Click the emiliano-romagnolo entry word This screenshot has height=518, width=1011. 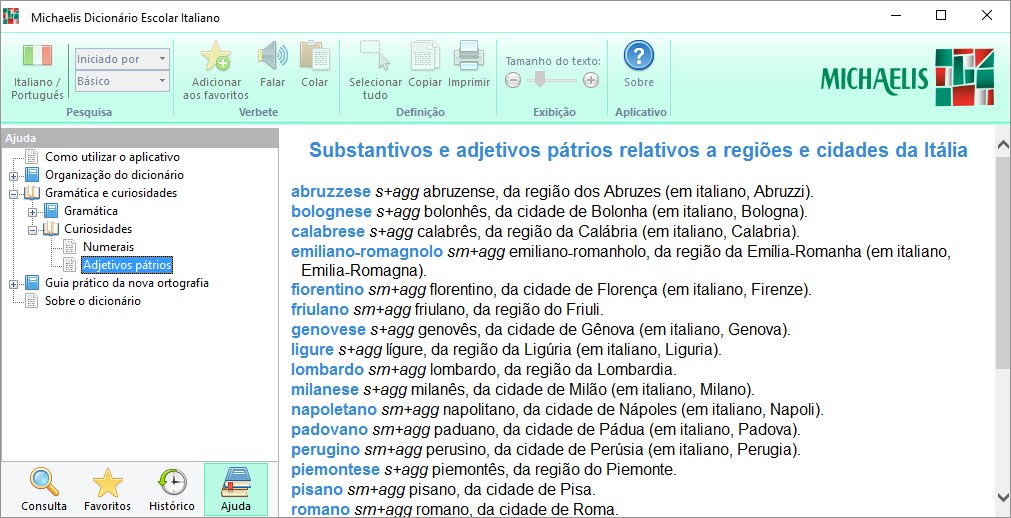pyautogui.click(x=367, y=252)
